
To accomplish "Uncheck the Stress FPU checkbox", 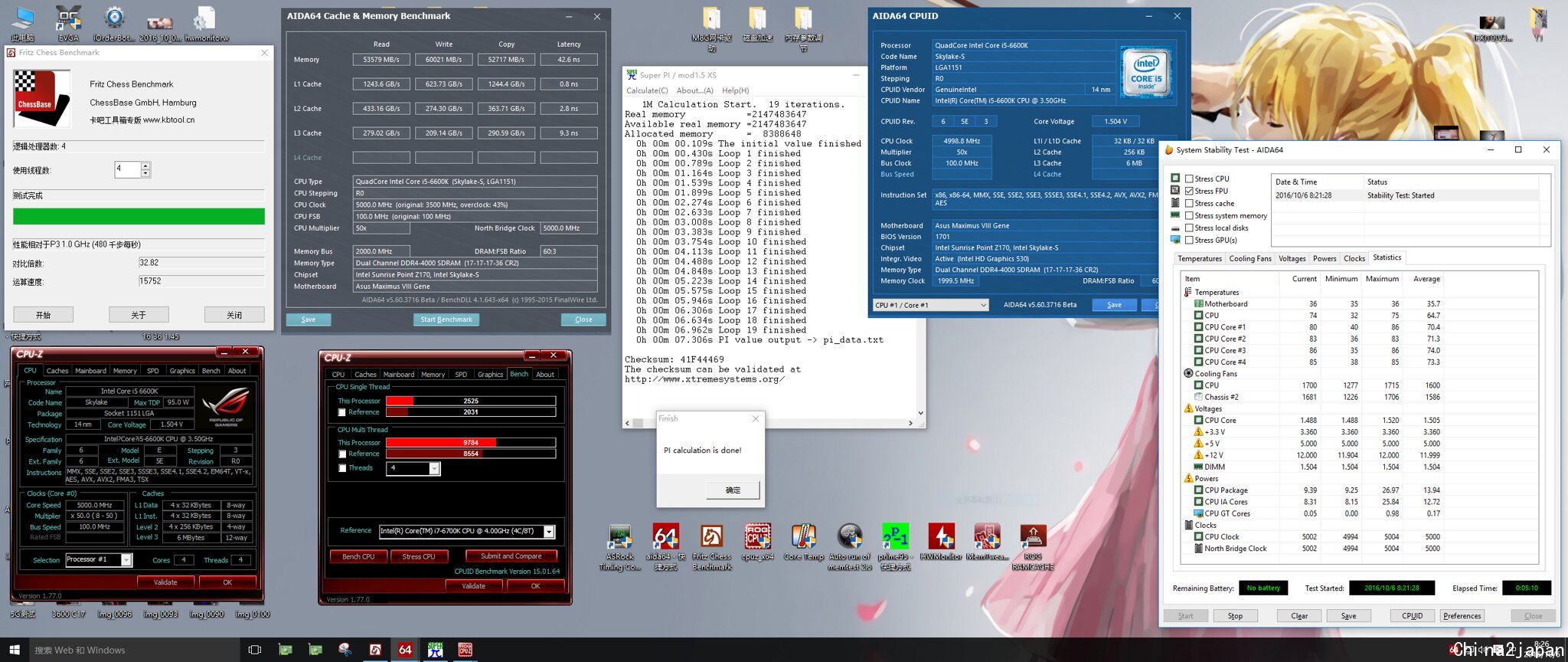I will coord(1189,191).
